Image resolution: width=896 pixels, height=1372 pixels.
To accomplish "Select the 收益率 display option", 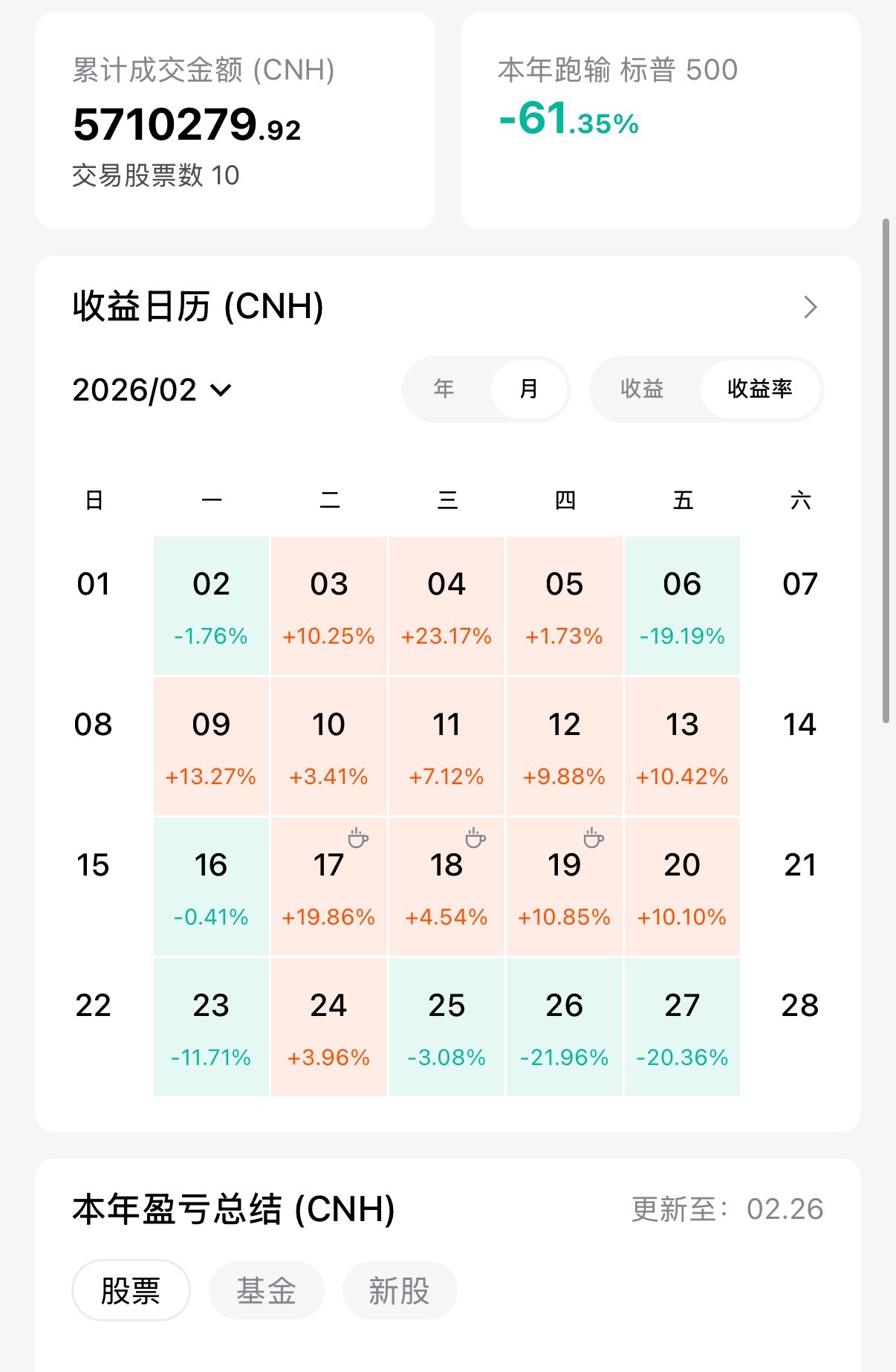I will (x=759, y=389).
